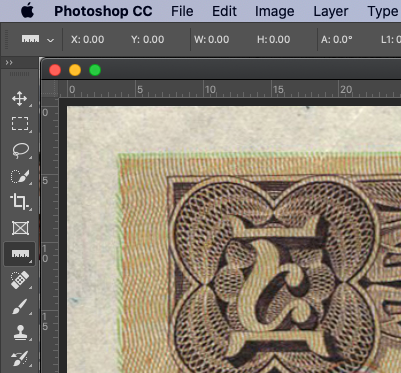Click the W: 0.00 value in options bar
This screenshot has height=373, width=401.
[x=212, y=40]
